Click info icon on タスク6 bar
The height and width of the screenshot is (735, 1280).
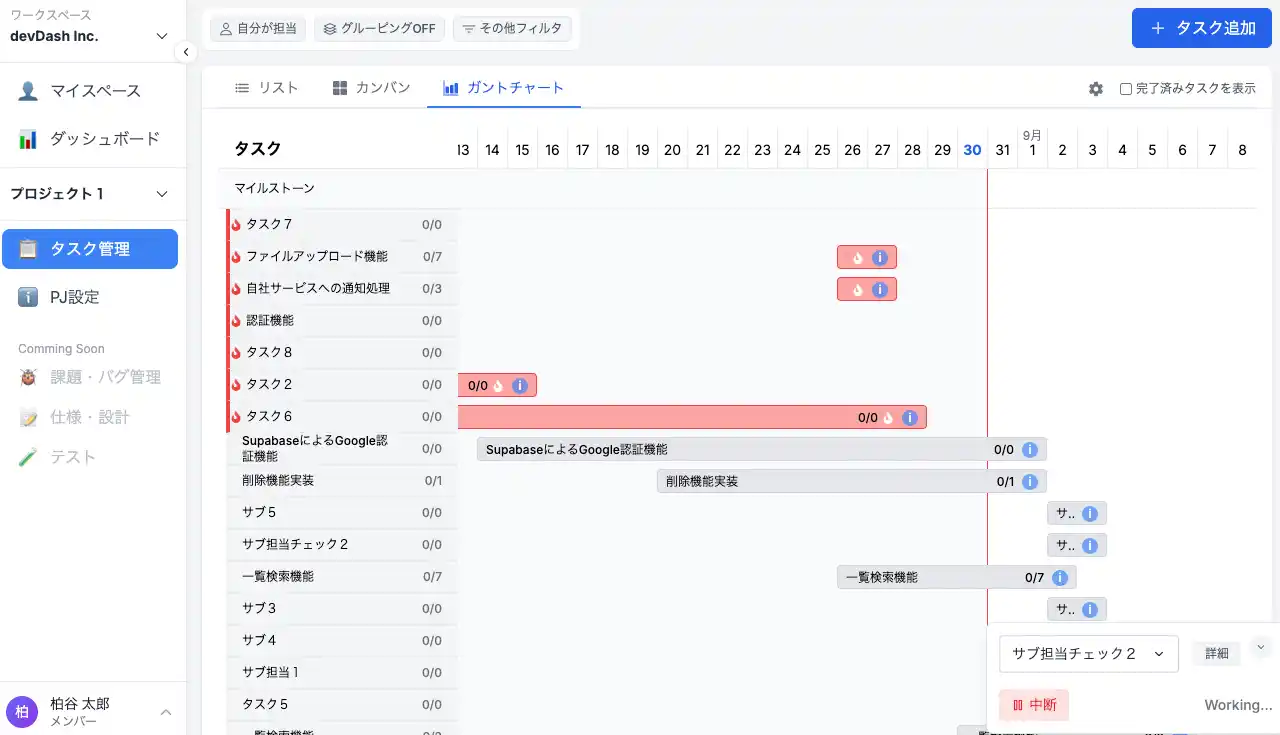910,418
